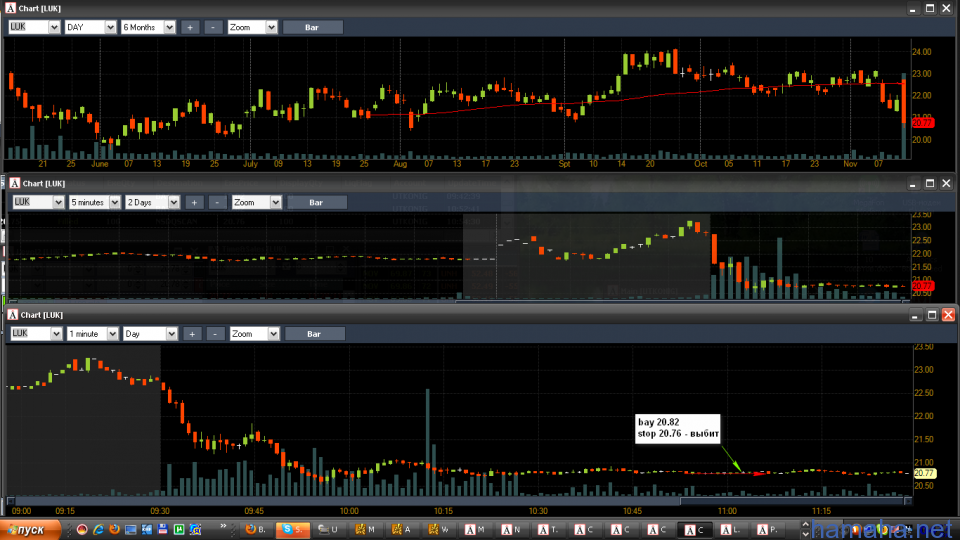
Task: Click Bar button in the 1 minute chart
Action: pyautogui.click(x=313, y=333)
